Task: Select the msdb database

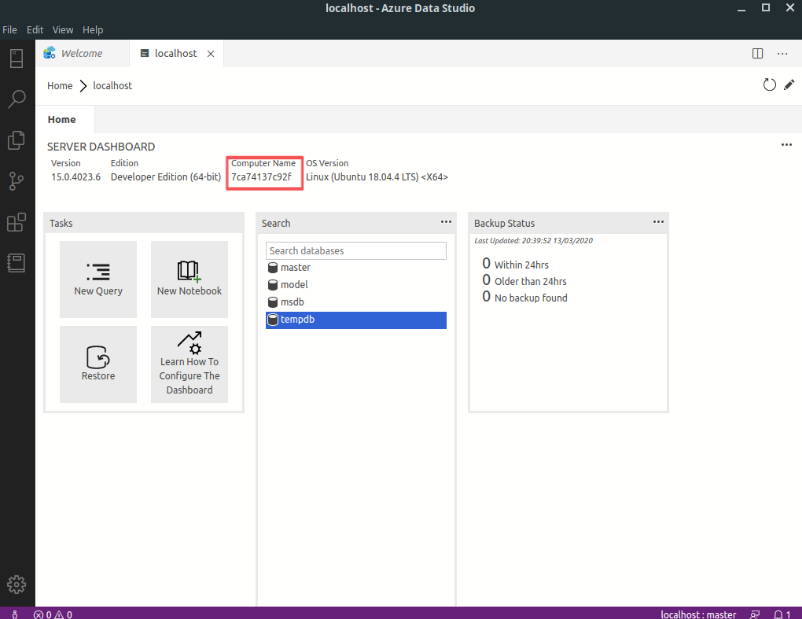Action: (x=356, y=302)
